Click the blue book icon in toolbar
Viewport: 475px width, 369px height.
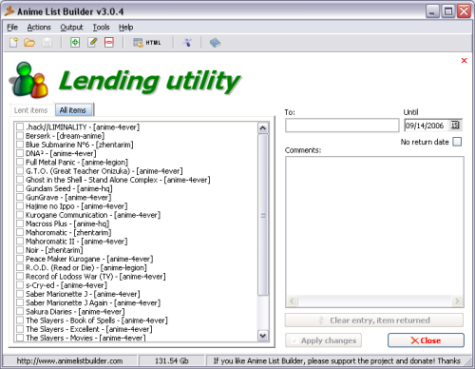tap(215, 43)
